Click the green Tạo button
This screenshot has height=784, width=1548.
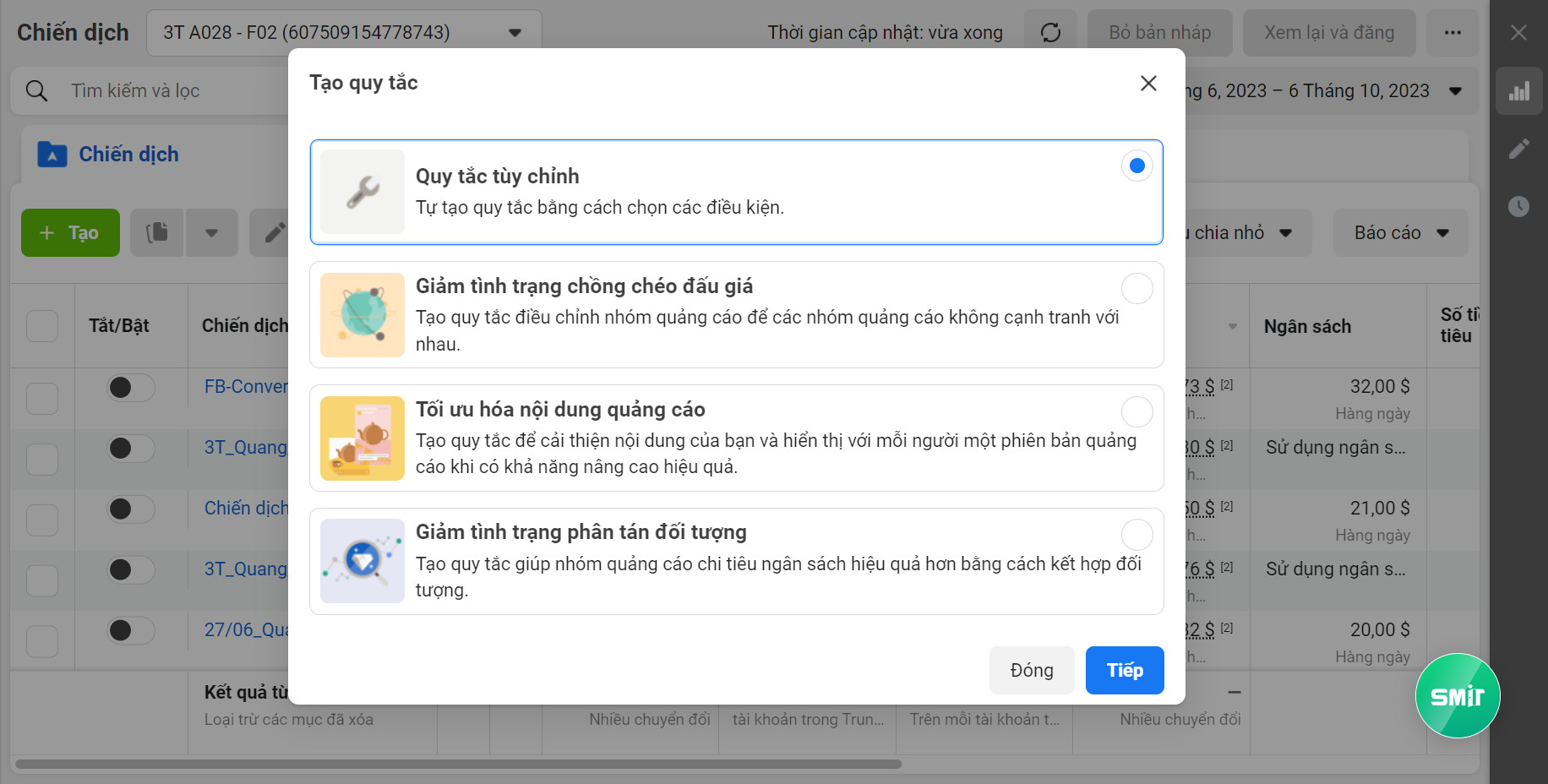coord(70,232)
